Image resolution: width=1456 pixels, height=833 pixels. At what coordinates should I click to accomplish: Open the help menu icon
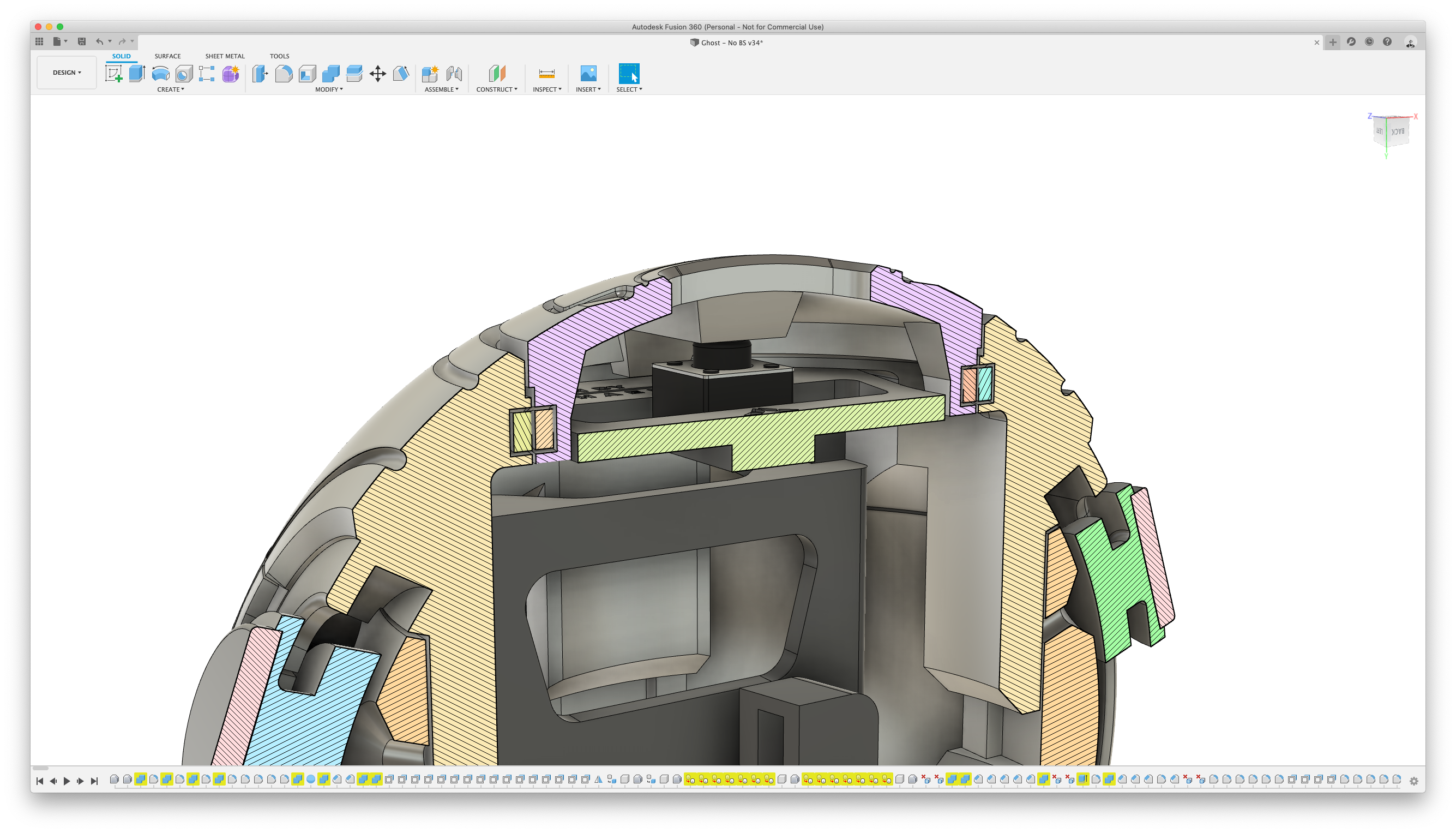pos(1387,42)
